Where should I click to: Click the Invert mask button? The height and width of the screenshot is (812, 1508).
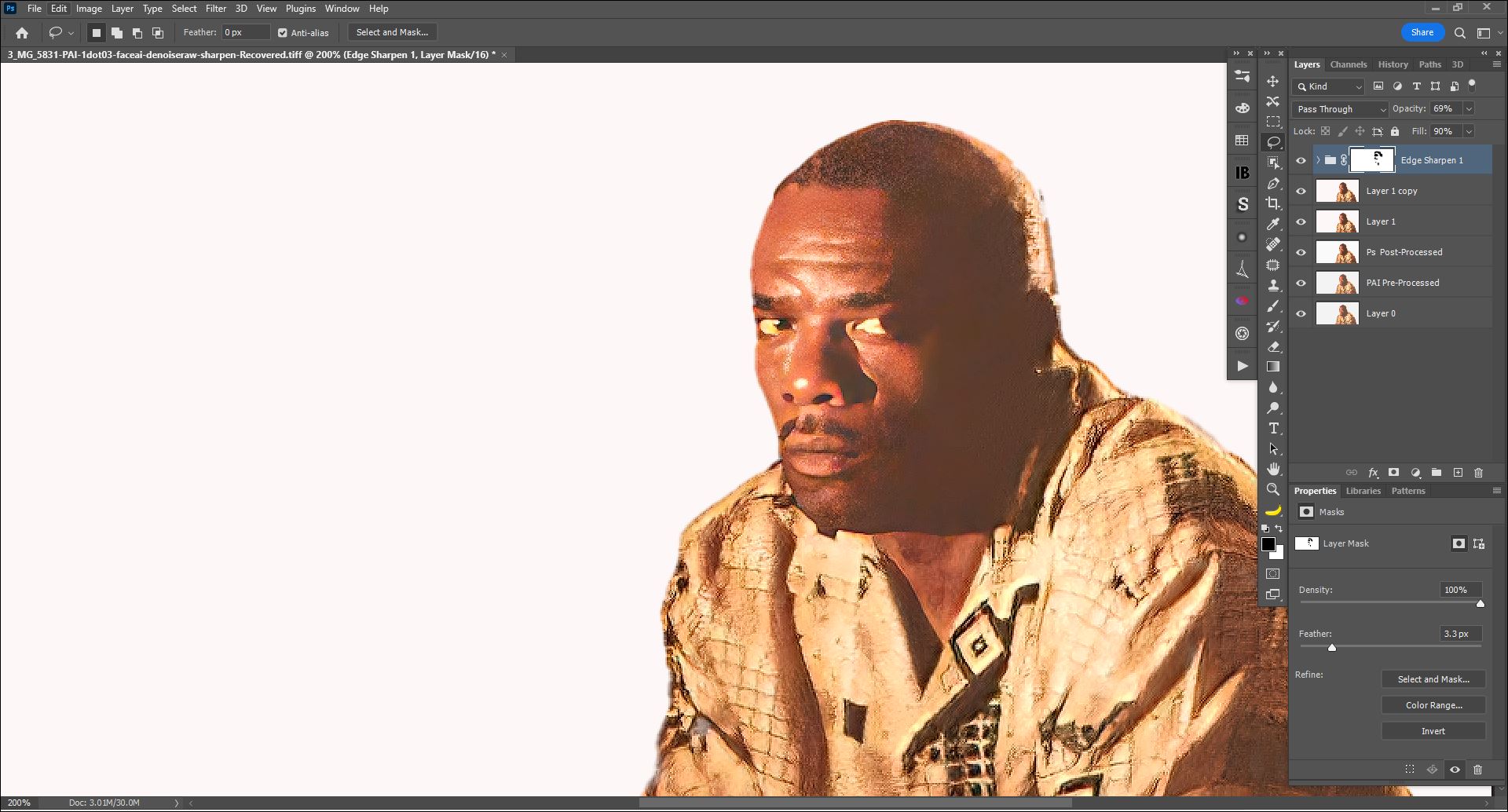[1433, 731]
